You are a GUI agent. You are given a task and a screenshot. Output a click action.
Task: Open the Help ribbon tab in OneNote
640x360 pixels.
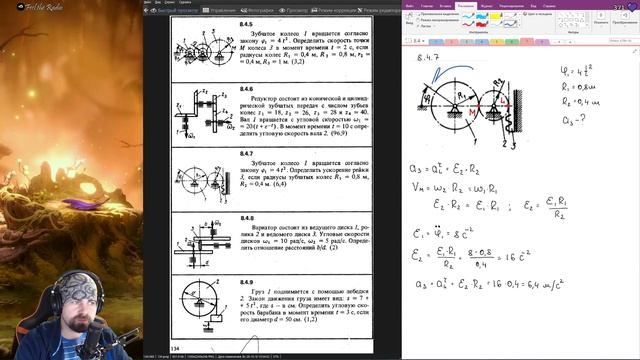[549, 6]
